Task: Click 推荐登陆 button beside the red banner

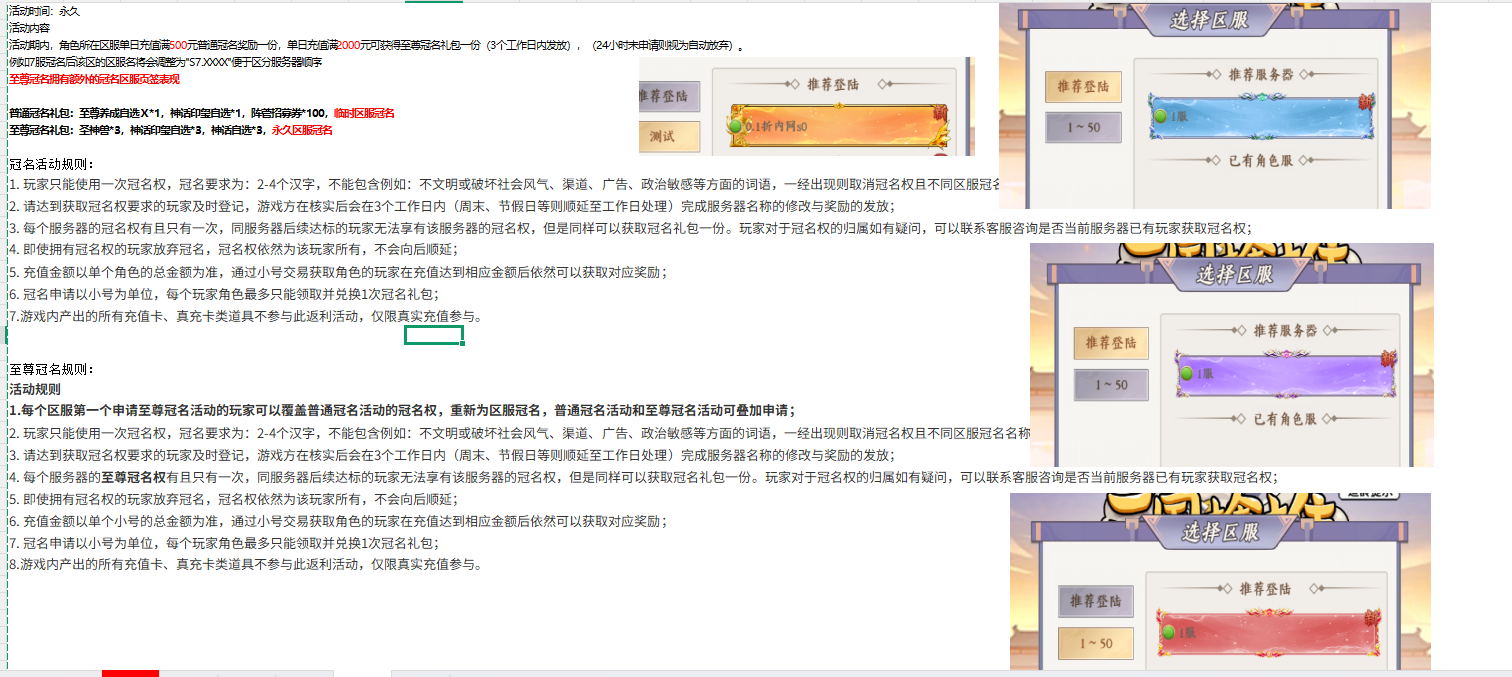Action: tap(1096, 601)
